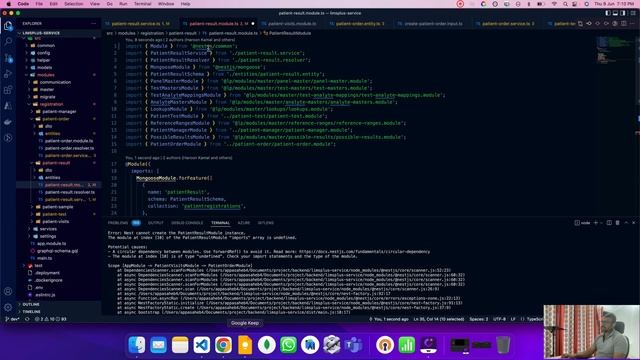Click the errors and warnings status indicator

click(51, 319)
